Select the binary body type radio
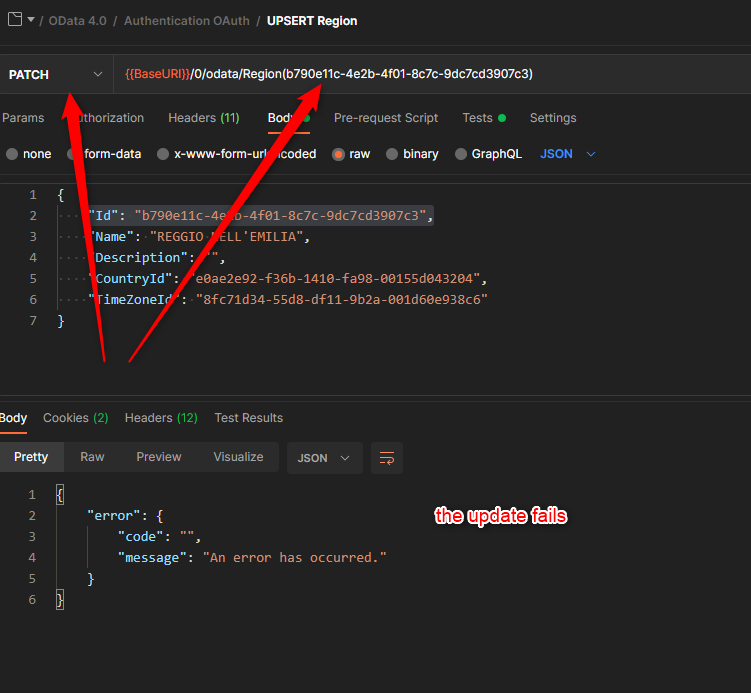The height and width of the screenshot is (693, 751). tap(392, 154)
